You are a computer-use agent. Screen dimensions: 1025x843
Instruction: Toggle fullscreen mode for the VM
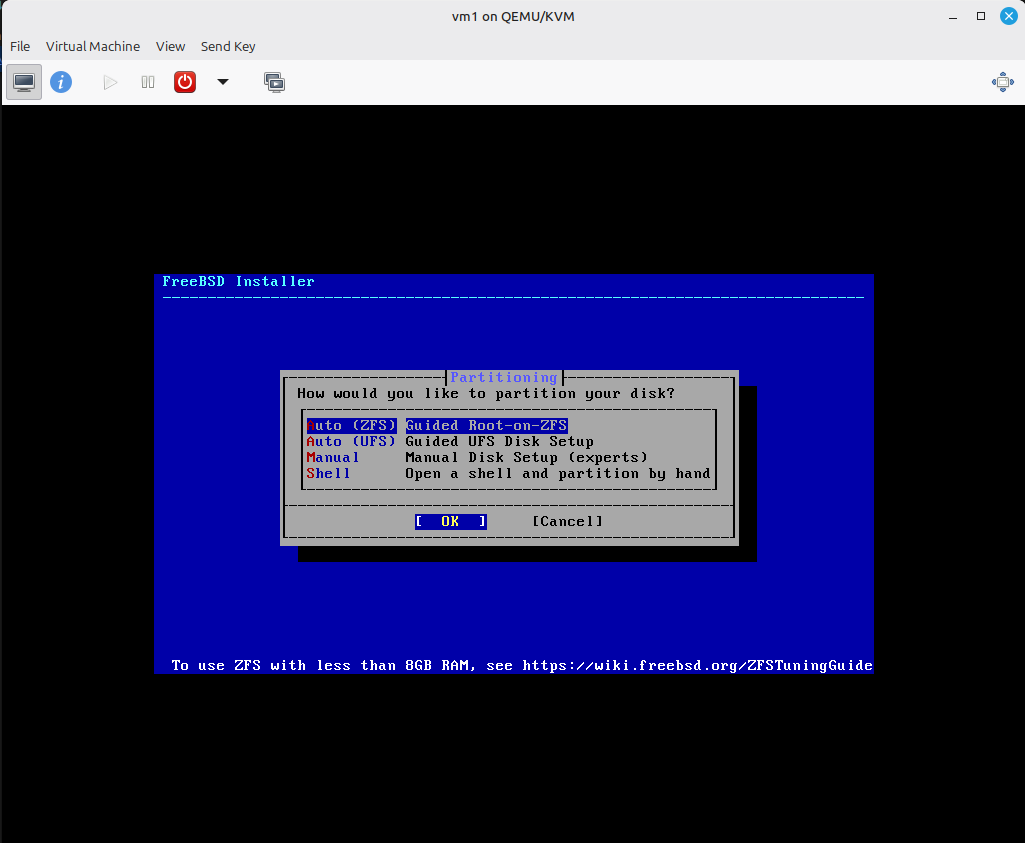tap(1002, 82)
